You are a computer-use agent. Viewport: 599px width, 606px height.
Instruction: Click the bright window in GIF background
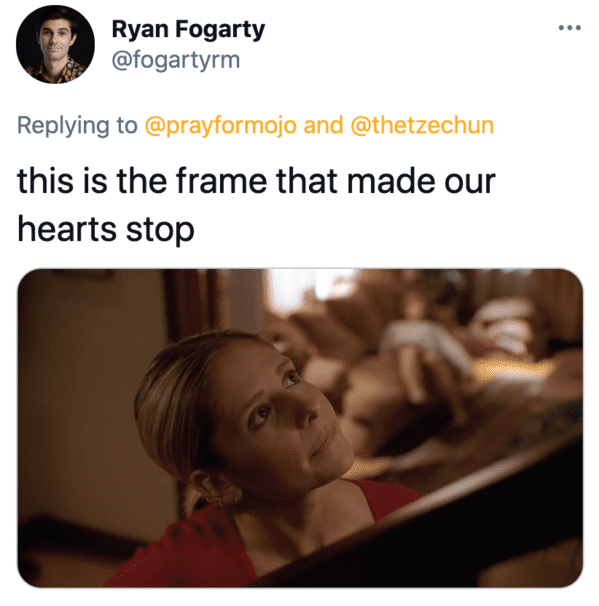[309, 288]
